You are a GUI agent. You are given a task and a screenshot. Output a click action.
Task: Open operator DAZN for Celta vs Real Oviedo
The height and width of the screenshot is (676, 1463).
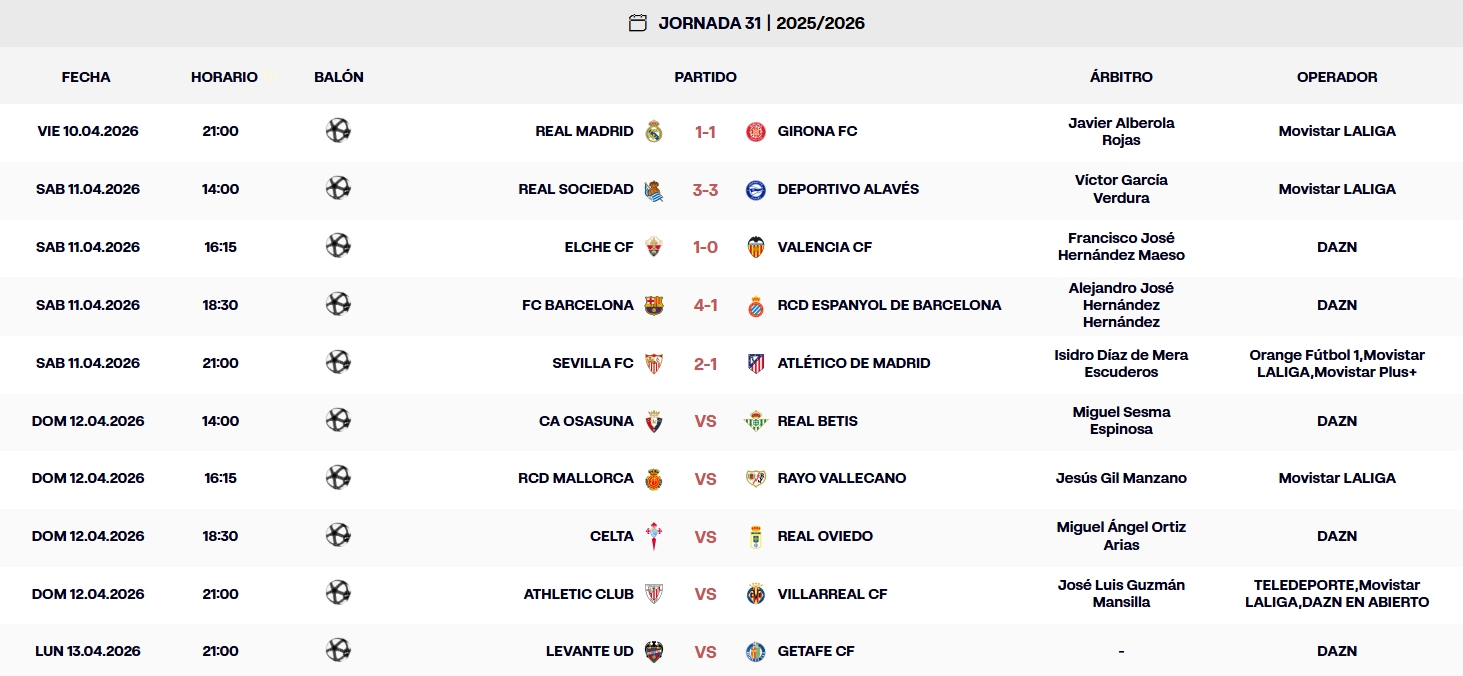click(1337, 536)
